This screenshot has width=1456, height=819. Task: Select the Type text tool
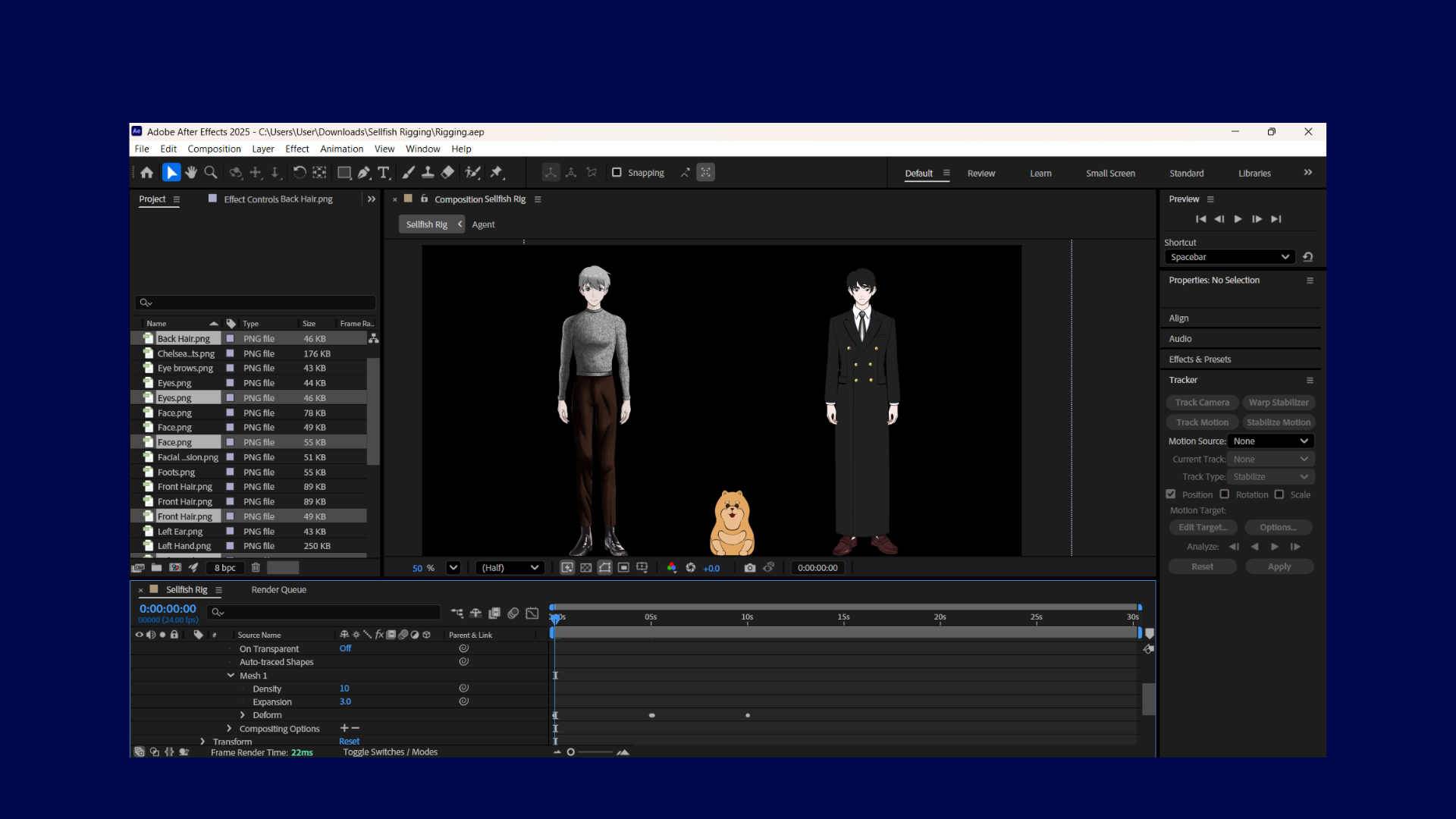(x=384, y=173)
